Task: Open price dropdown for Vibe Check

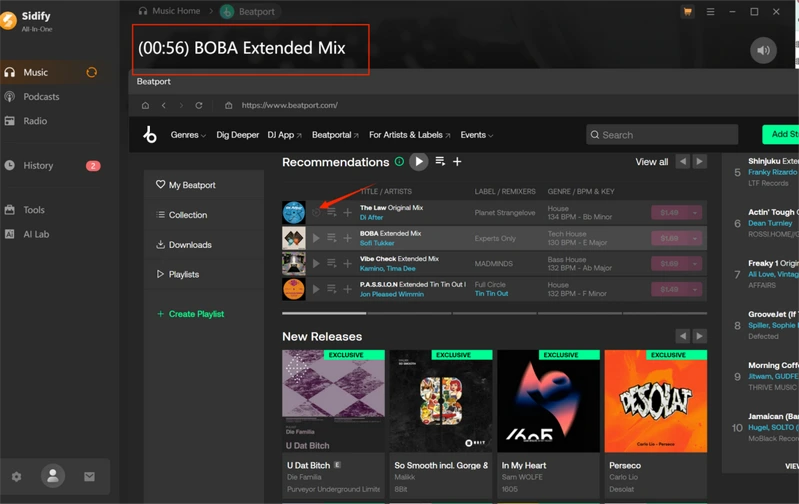Action: tap(695, 263)
